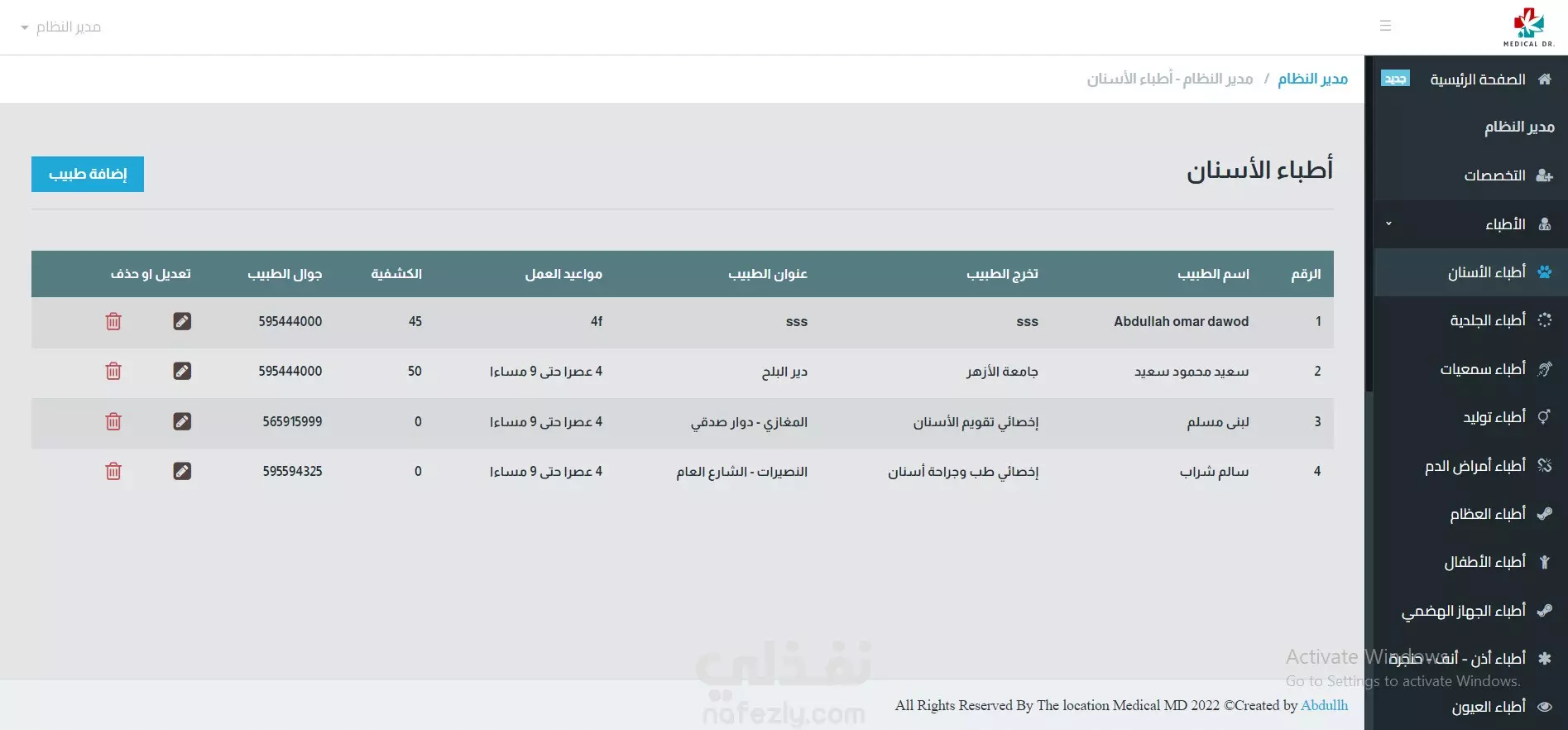Click the child icon beside أطباء الأطفال

tap(1544, 561)
